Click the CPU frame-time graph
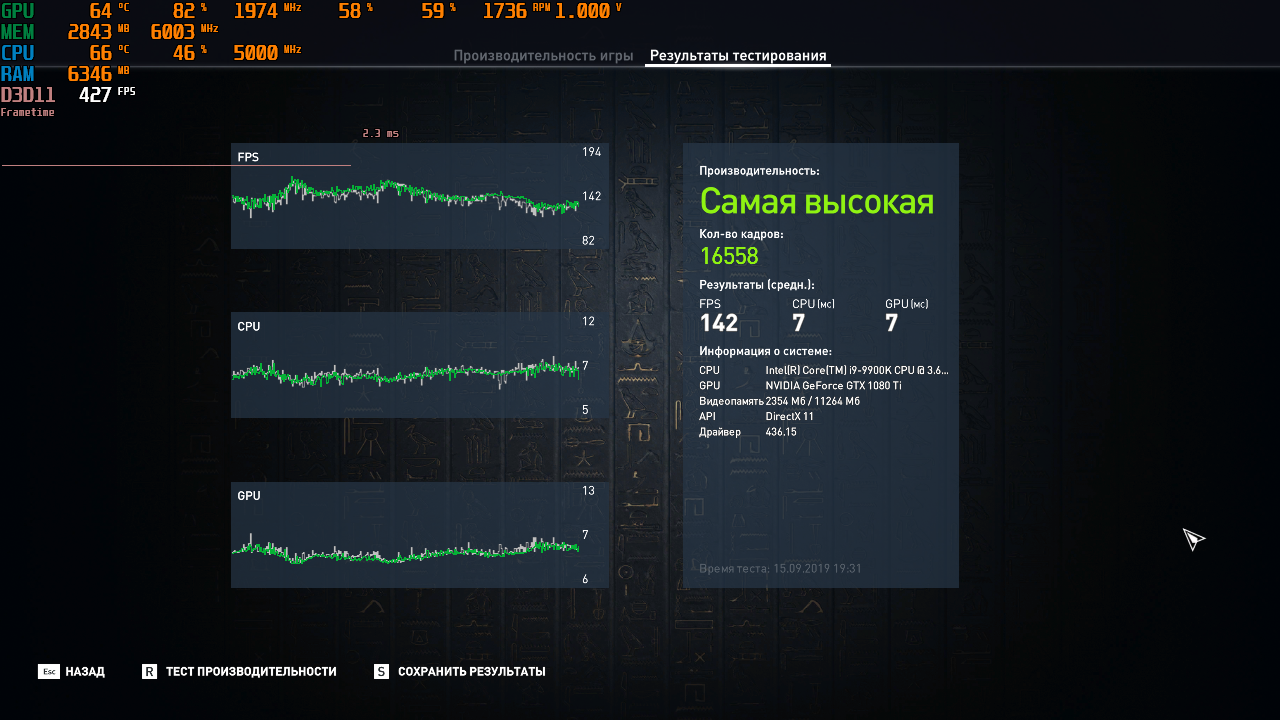Image resolution: width=1280 pixels, height=720 pixels. [420, 365]
